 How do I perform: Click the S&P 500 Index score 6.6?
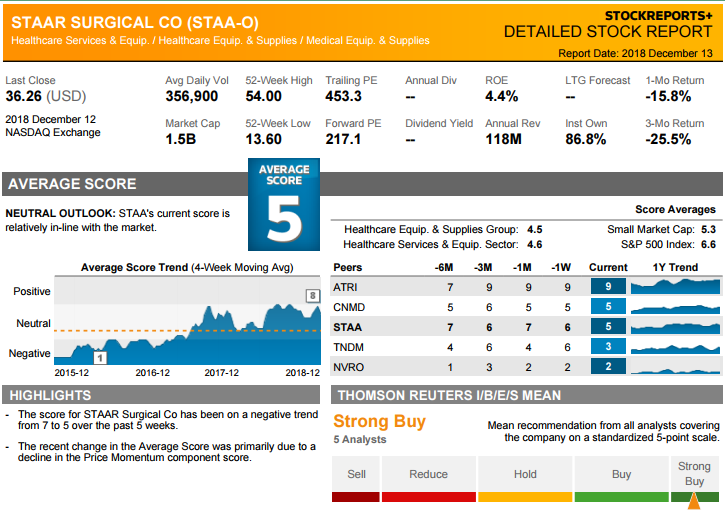click(x=708, y=244)
